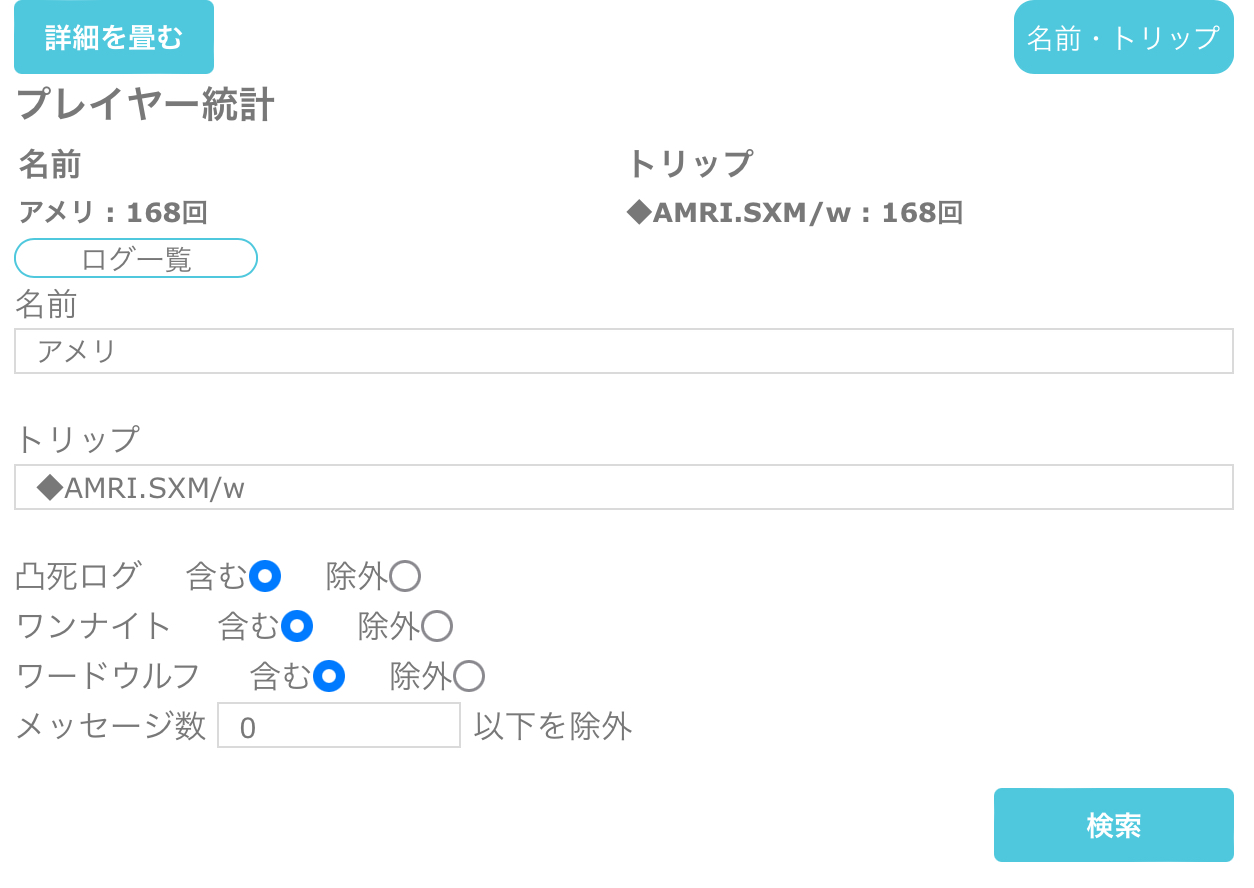Select 除外 radio for ワードウルフ
Image resolution: width=1254 pixels, height=888 pixels.
click(x=469, y=676)
